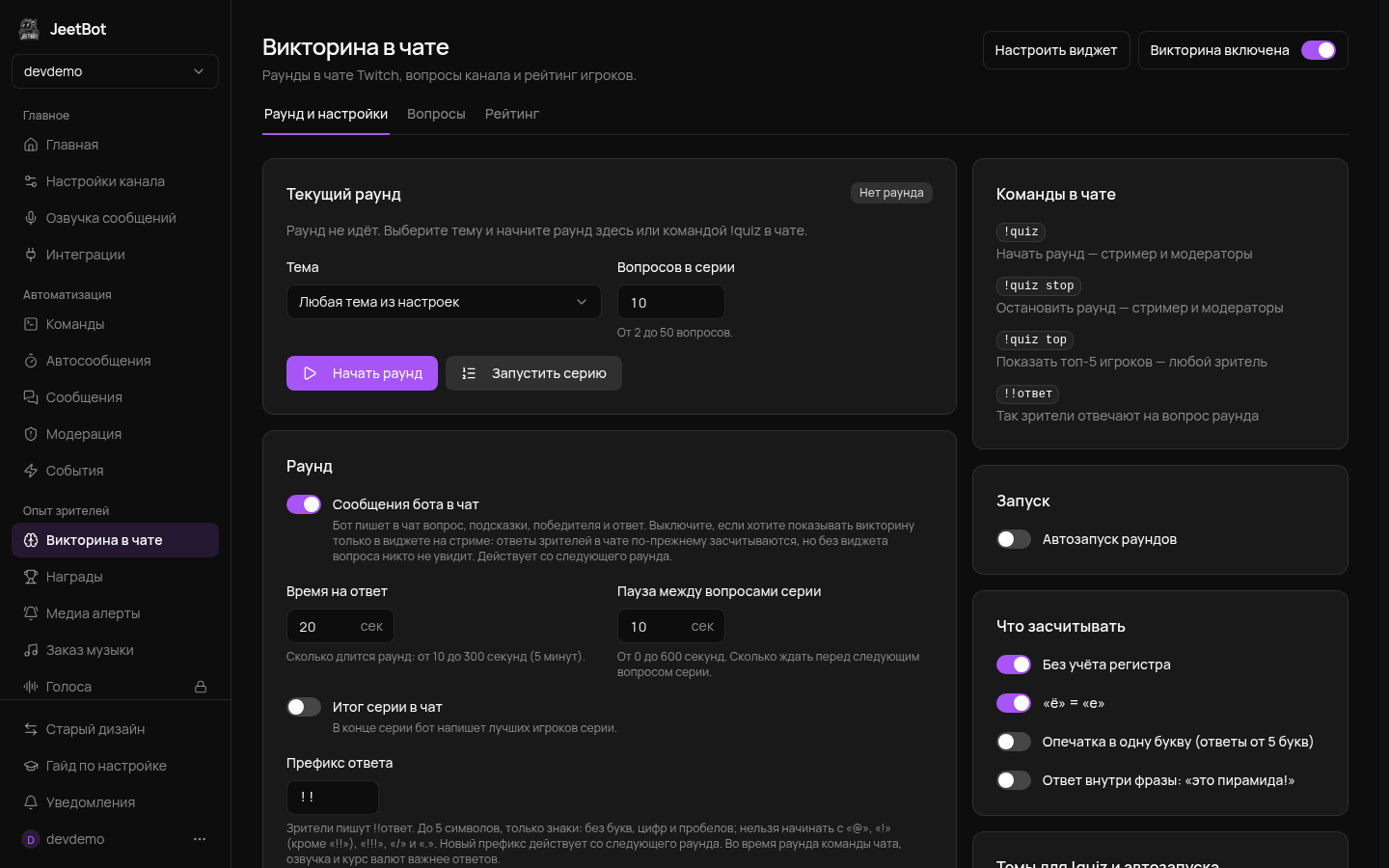Viewport: 1389px width, 868px height.
Task: Turn off Без учёта регистра switch
Action: [1014, 665]
